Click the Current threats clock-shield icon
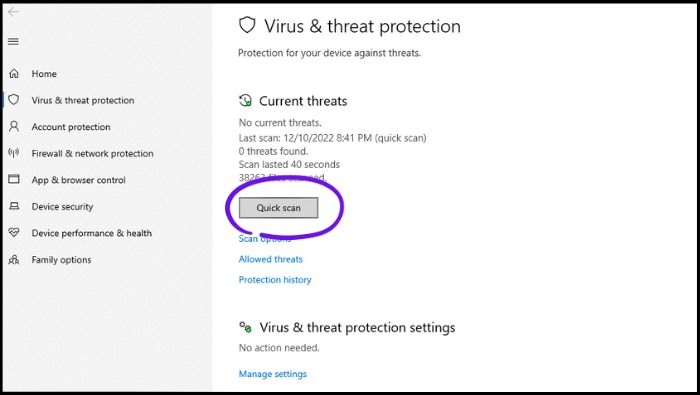 pos(246,100)
